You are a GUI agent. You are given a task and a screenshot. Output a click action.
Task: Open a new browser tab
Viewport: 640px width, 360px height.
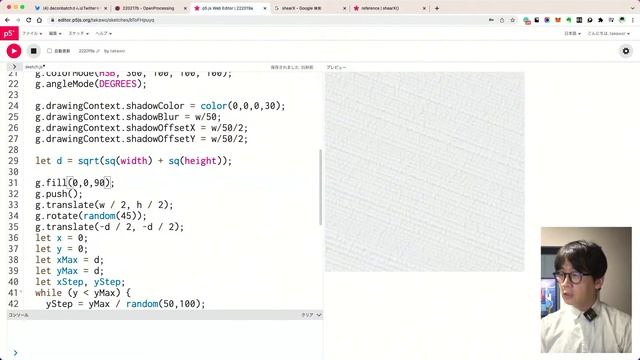[437, 8]
